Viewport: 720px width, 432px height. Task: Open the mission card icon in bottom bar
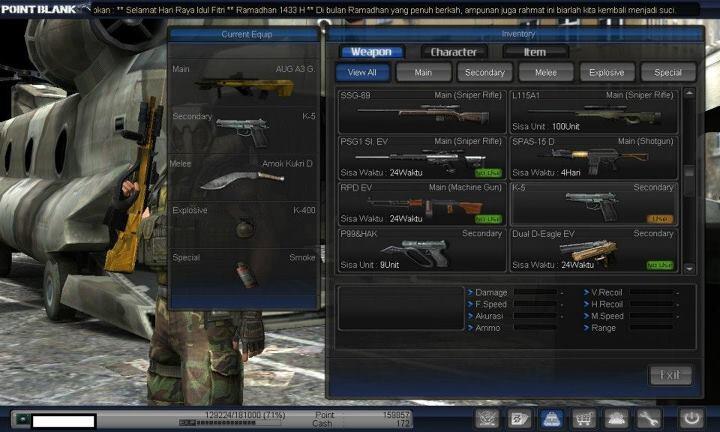pyautogui.click(x=519, y=419)
